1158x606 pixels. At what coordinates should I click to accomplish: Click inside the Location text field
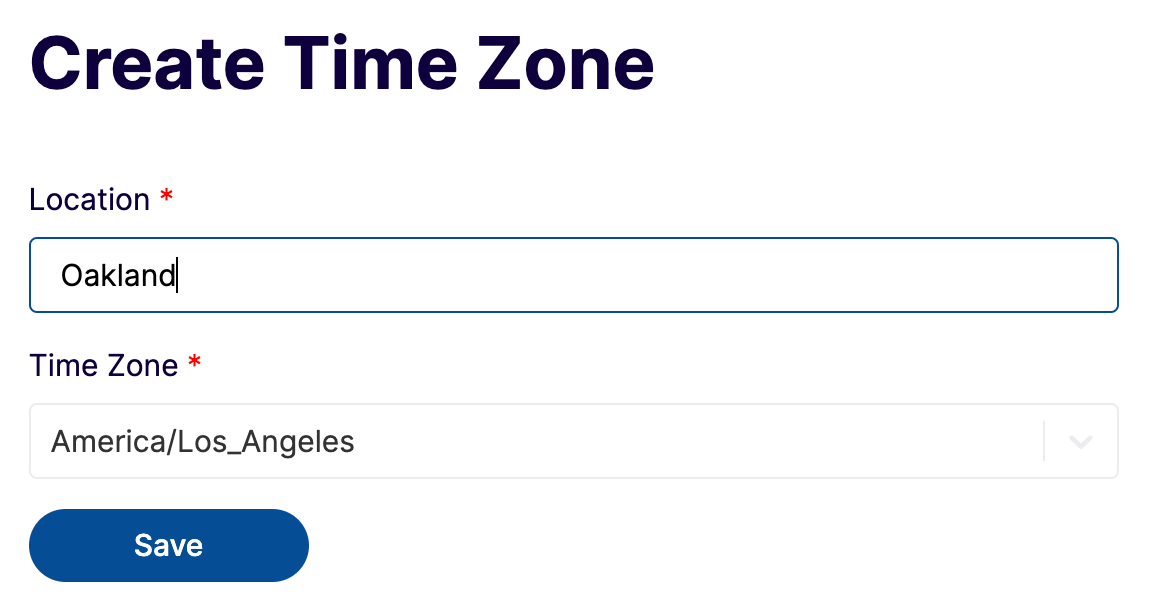coord(500,275)
